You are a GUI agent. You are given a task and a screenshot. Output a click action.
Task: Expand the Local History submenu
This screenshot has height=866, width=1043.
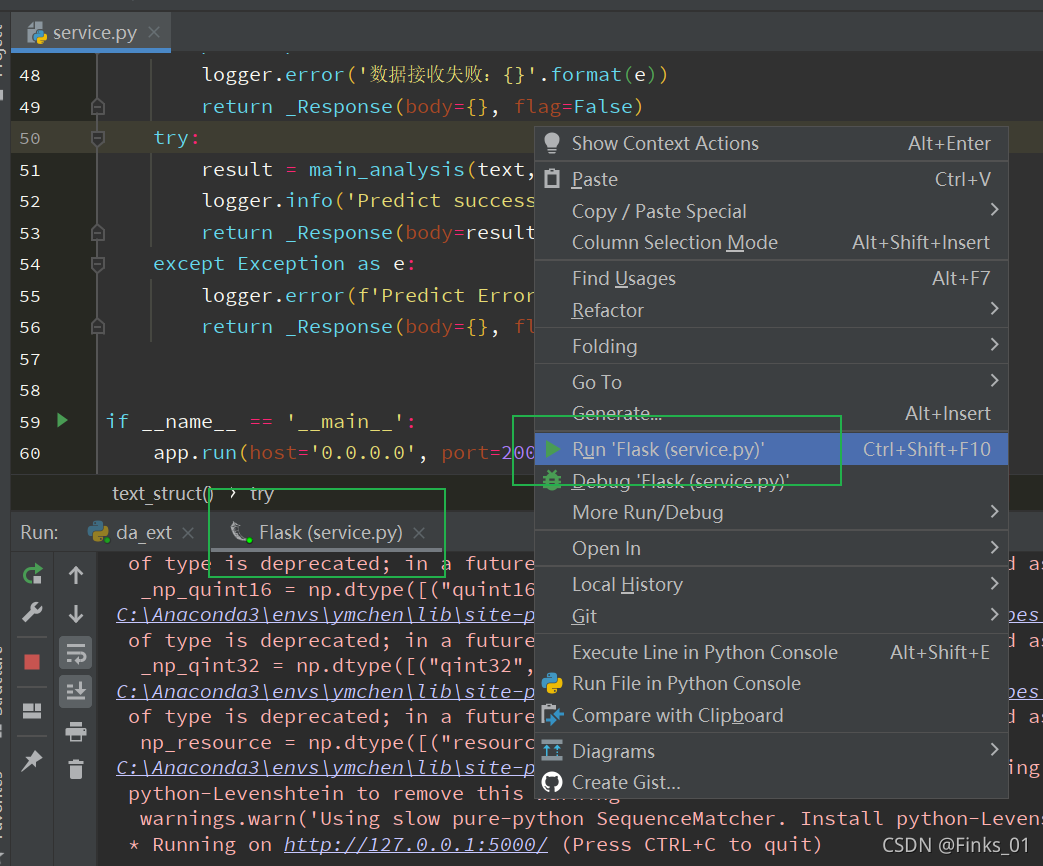[772, 585]
